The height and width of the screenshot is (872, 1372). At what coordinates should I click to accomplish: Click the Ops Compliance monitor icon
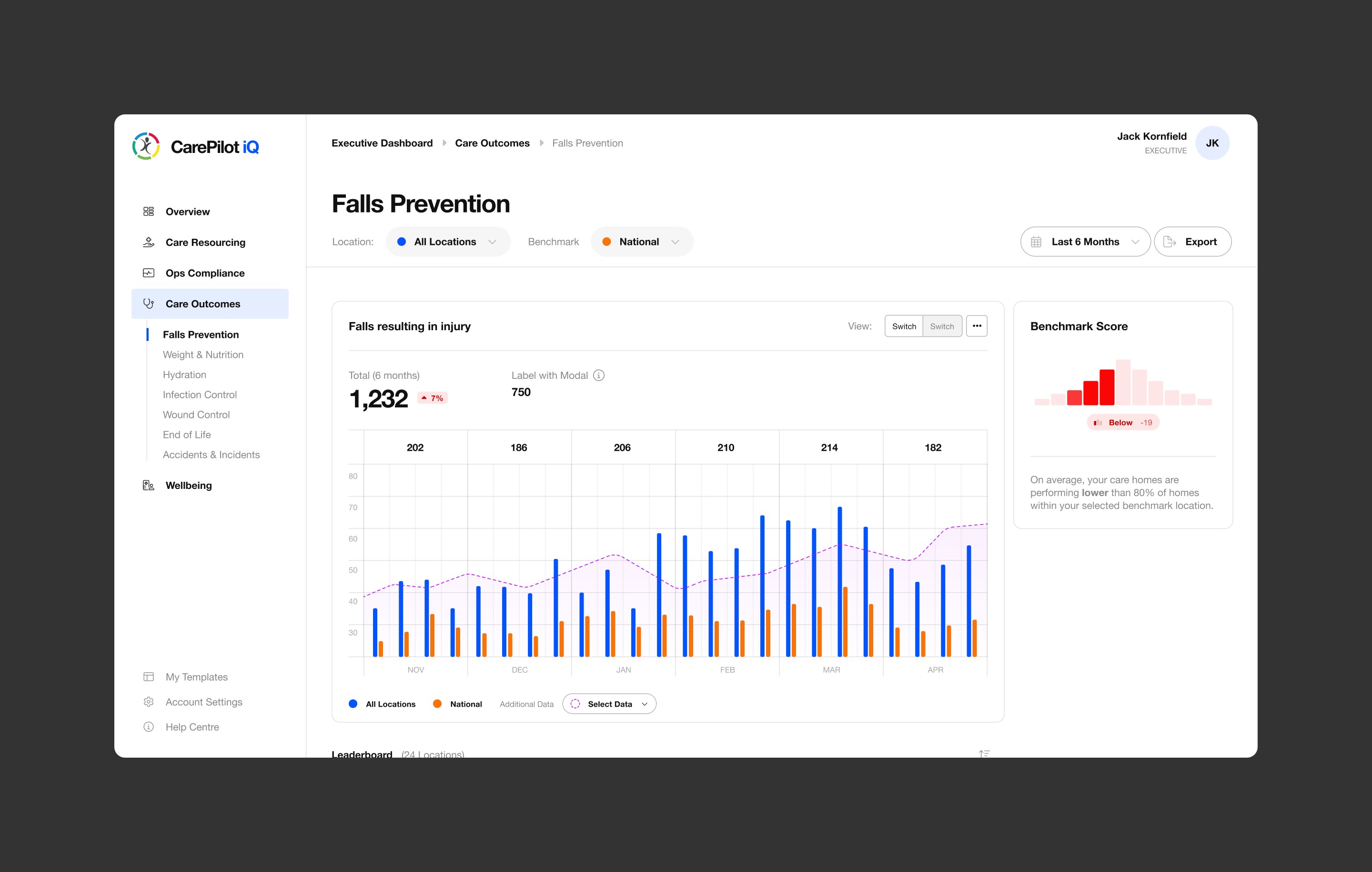(148, 273)
